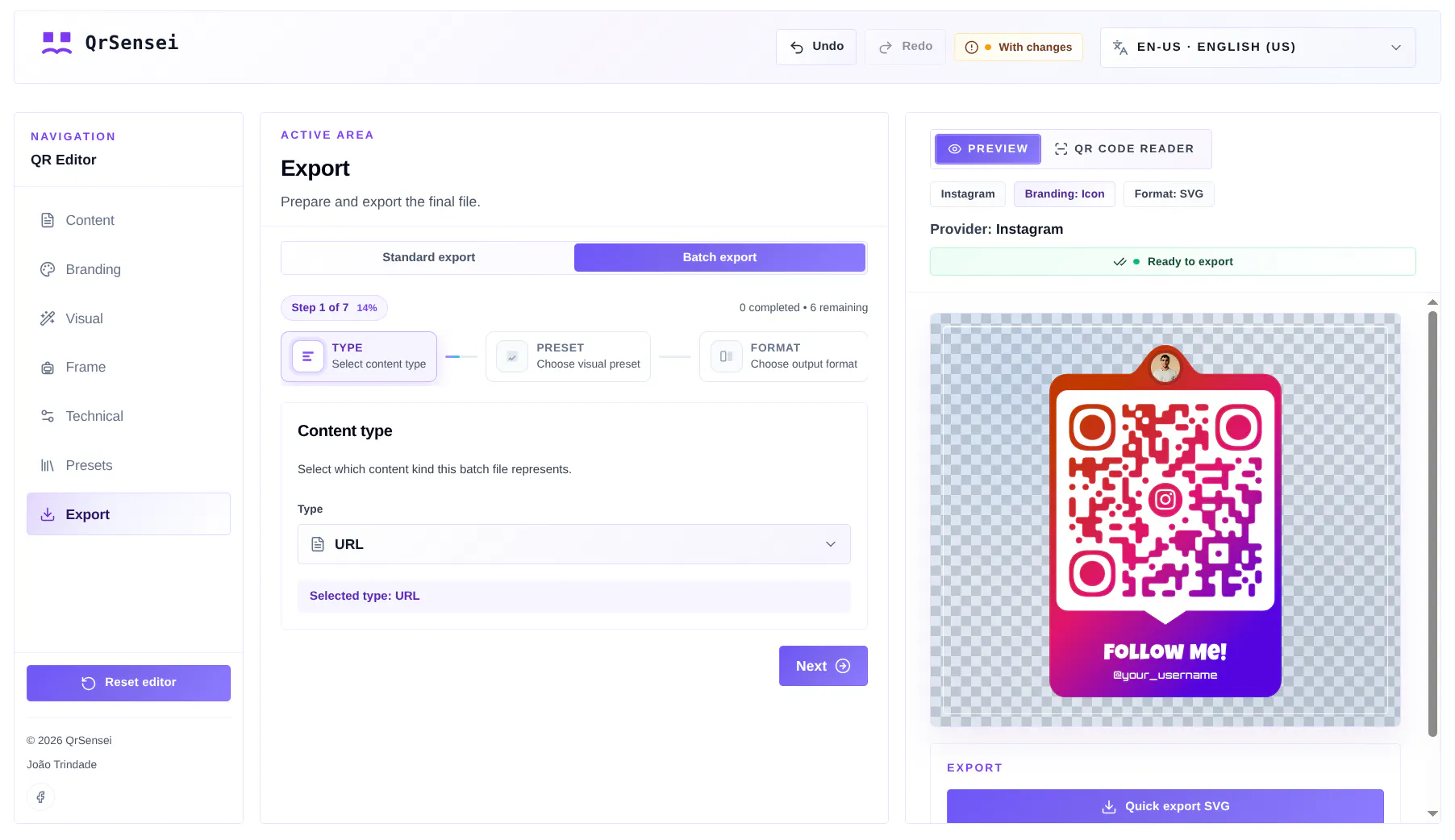1455x840 pixels.
Task: Click the scrollbar down arrow
Action: tap(1432, 813)
